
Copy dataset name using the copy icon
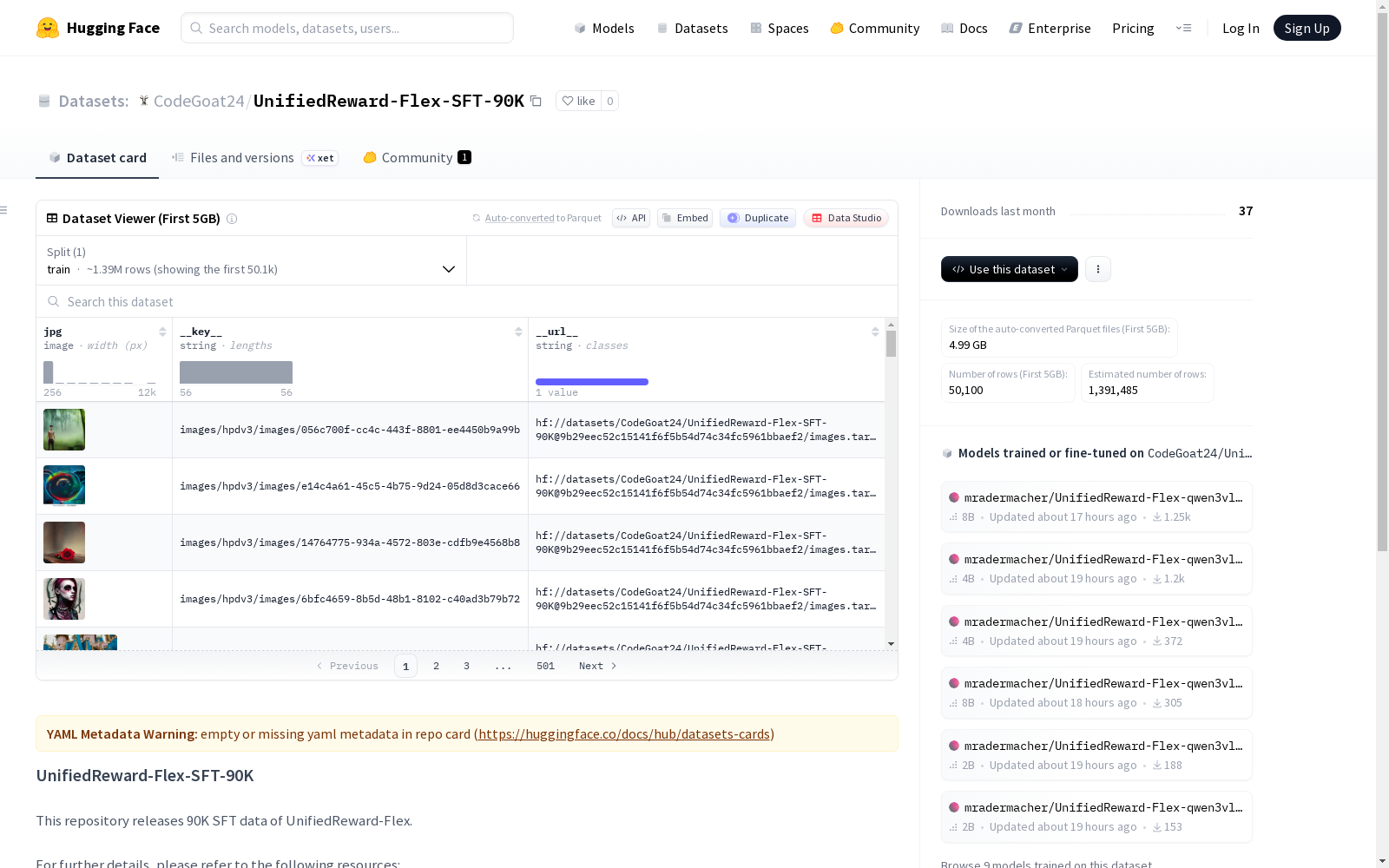pyautogui.click(x=537, y=102)
